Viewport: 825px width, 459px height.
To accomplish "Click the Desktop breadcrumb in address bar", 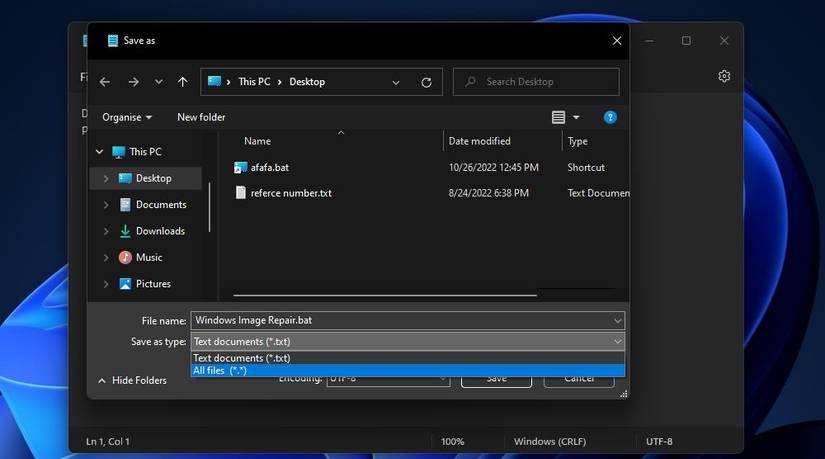I will (307, 82).
